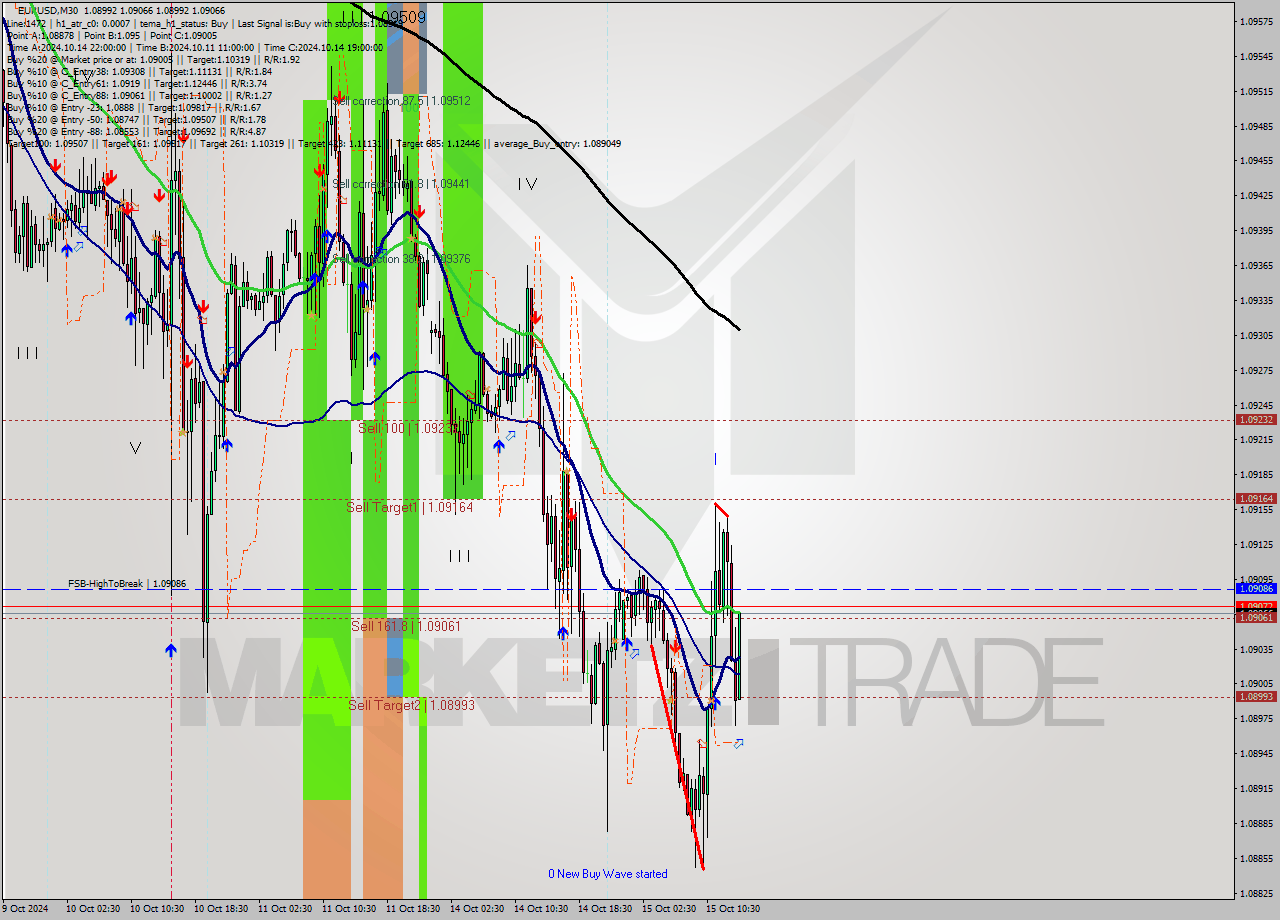Viewport: 1280px width, 920px height.
Task: Click the 1.09575 price scale value
Action: click(1256, 21)
